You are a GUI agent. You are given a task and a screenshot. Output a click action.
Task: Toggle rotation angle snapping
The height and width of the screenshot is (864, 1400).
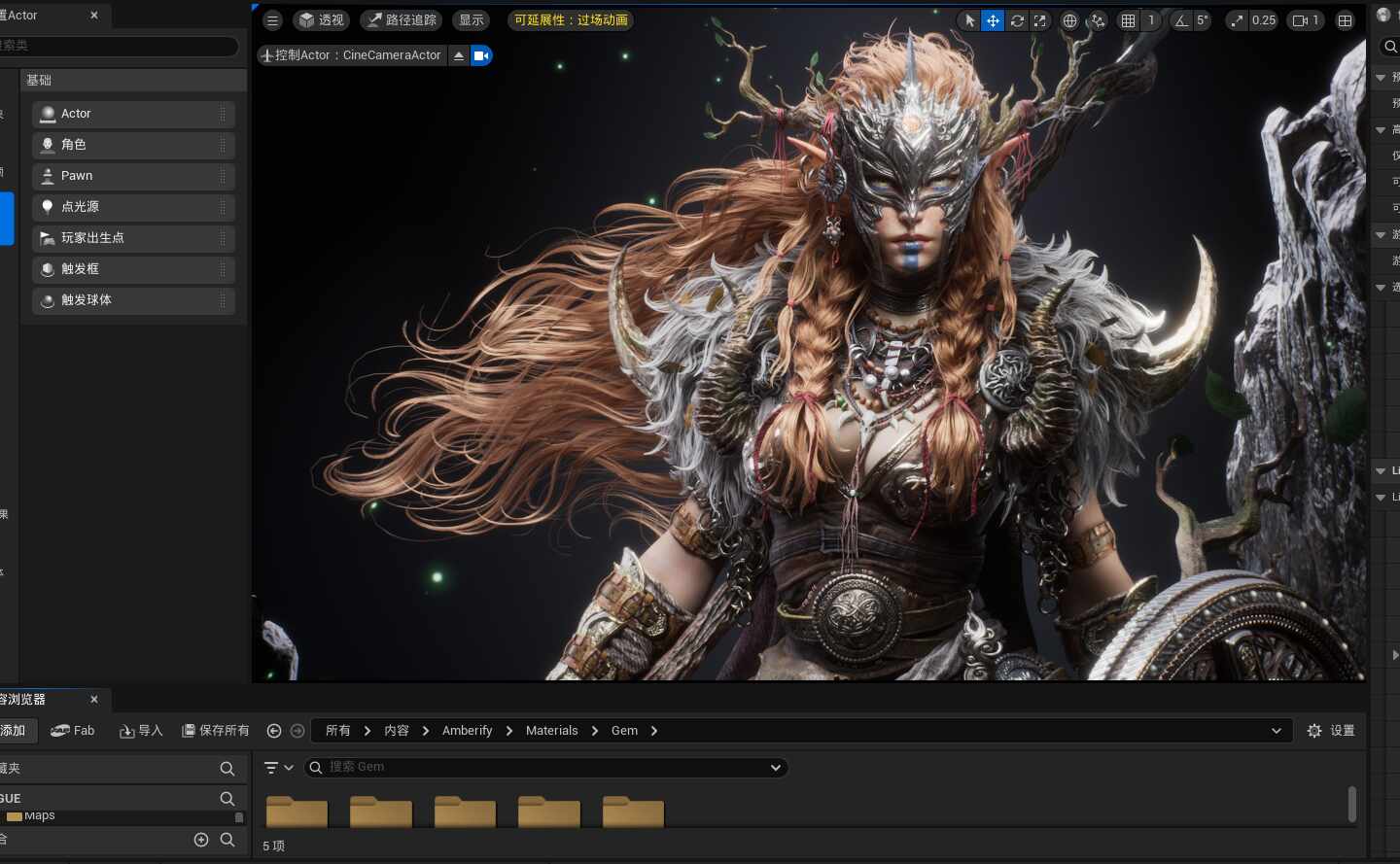(x=1181, y=20)
